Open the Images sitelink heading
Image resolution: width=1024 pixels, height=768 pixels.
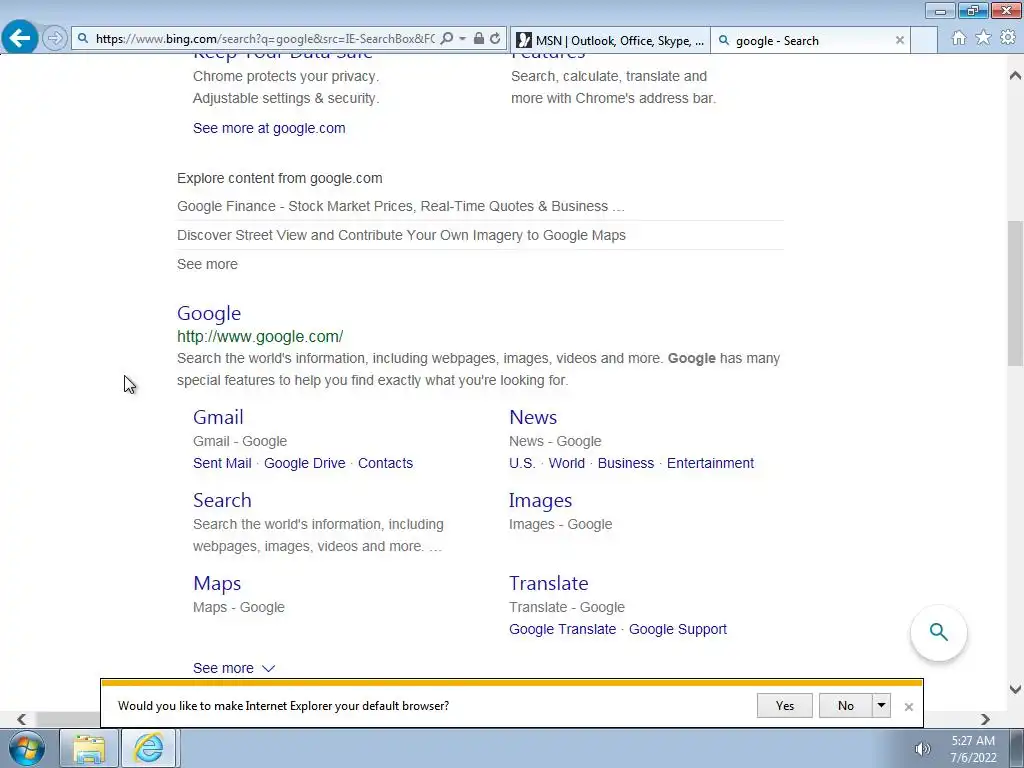point(540,500)
